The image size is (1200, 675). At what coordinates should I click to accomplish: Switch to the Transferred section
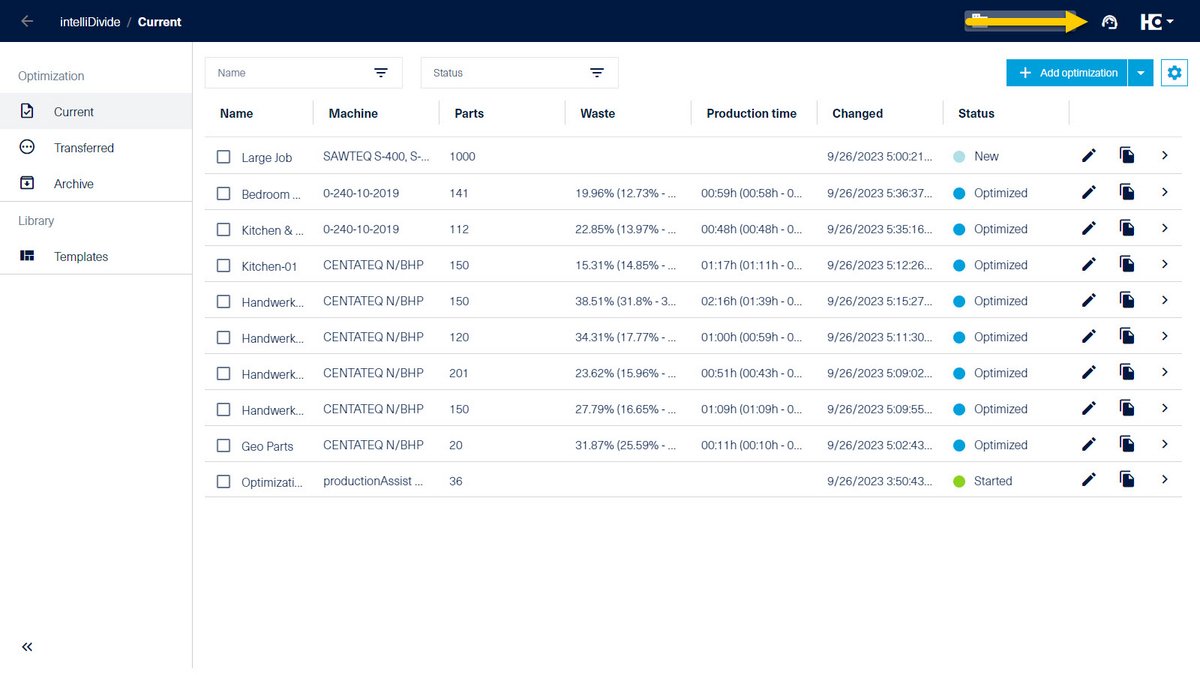click(83, 147)
